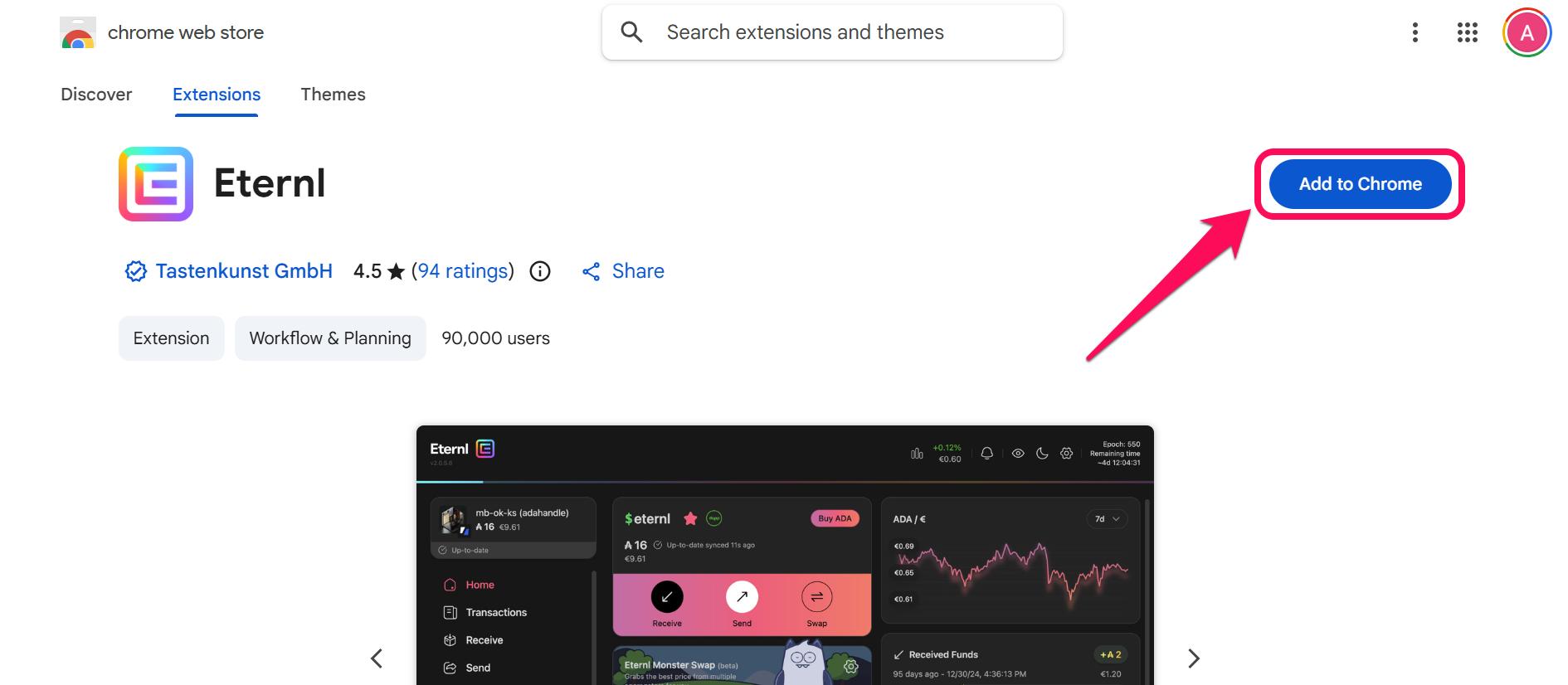Share the Eternl extension
The width and height of the screenshot is (1568, 685).
(623, 271)
